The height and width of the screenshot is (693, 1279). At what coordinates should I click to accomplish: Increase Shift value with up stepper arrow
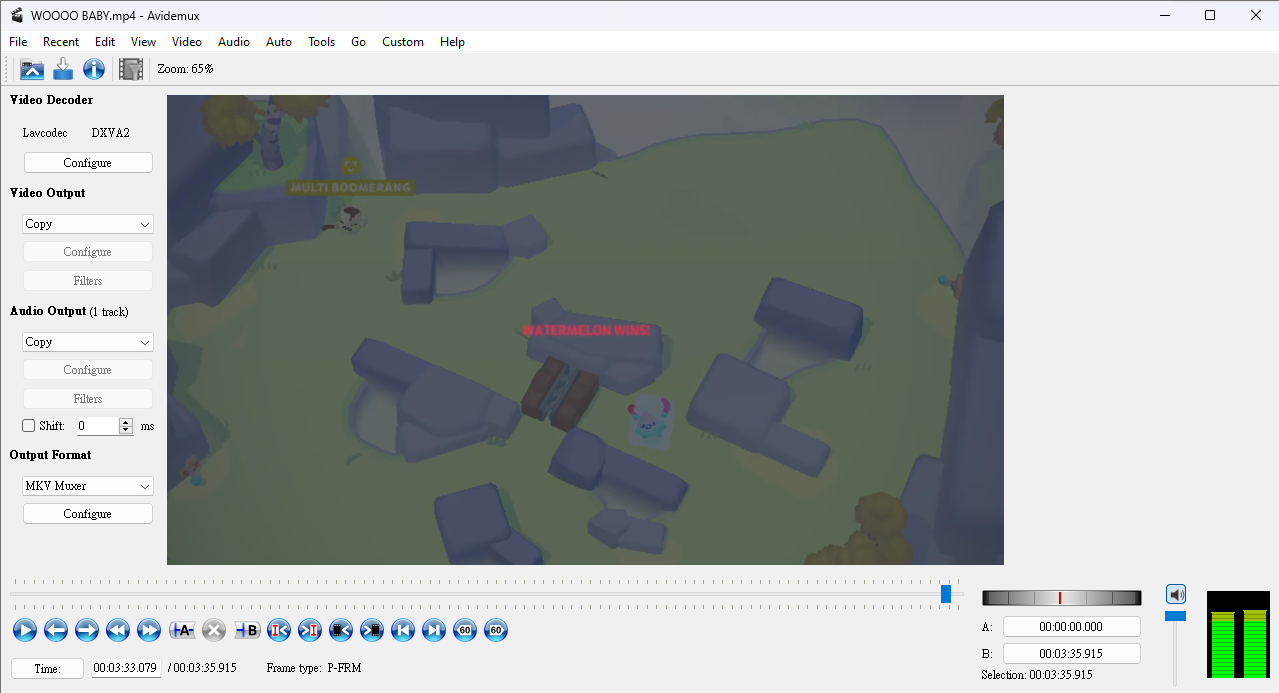126,422
